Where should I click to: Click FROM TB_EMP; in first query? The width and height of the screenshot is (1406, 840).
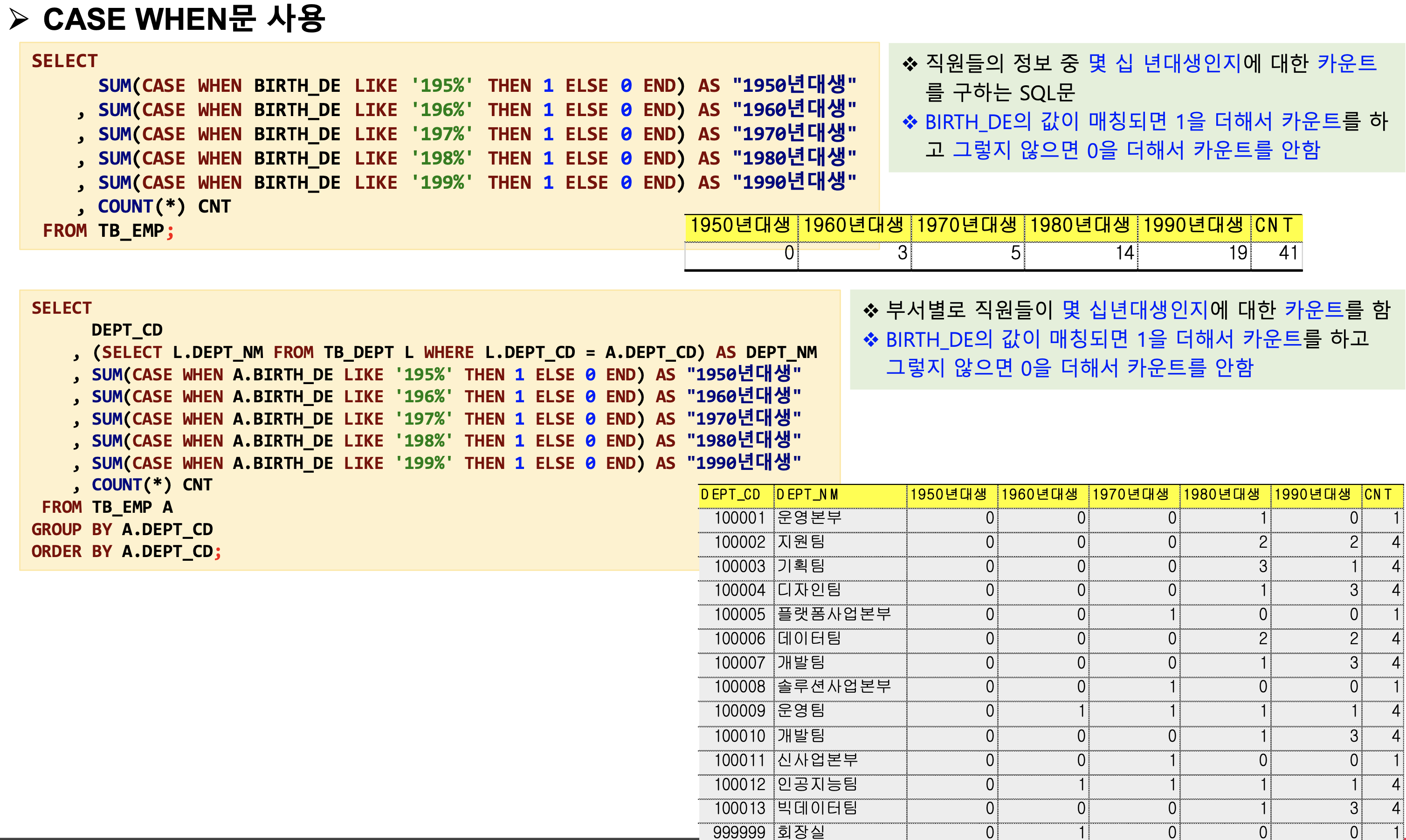click(x=108, y=231)
